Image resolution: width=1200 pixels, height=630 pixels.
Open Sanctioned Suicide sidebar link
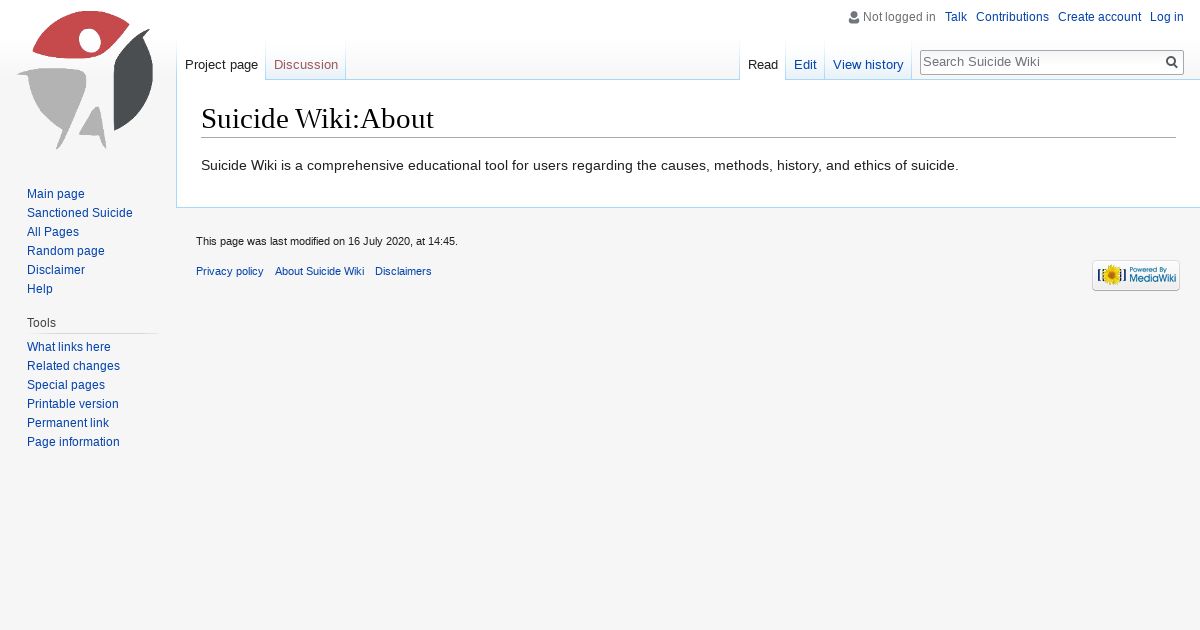pyautogui.click(x=80, y=213)
